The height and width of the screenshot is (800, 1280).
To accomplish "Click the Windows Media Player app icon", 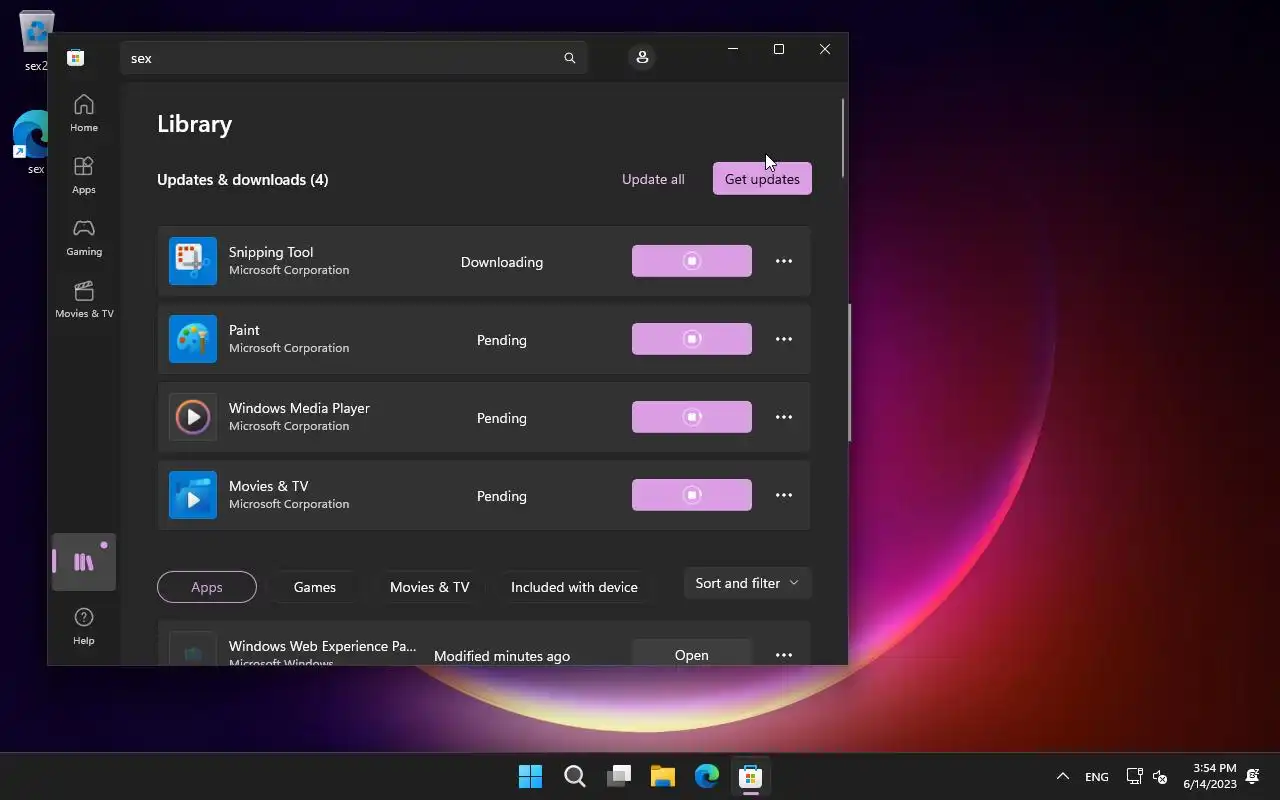I will pos(193,417).
